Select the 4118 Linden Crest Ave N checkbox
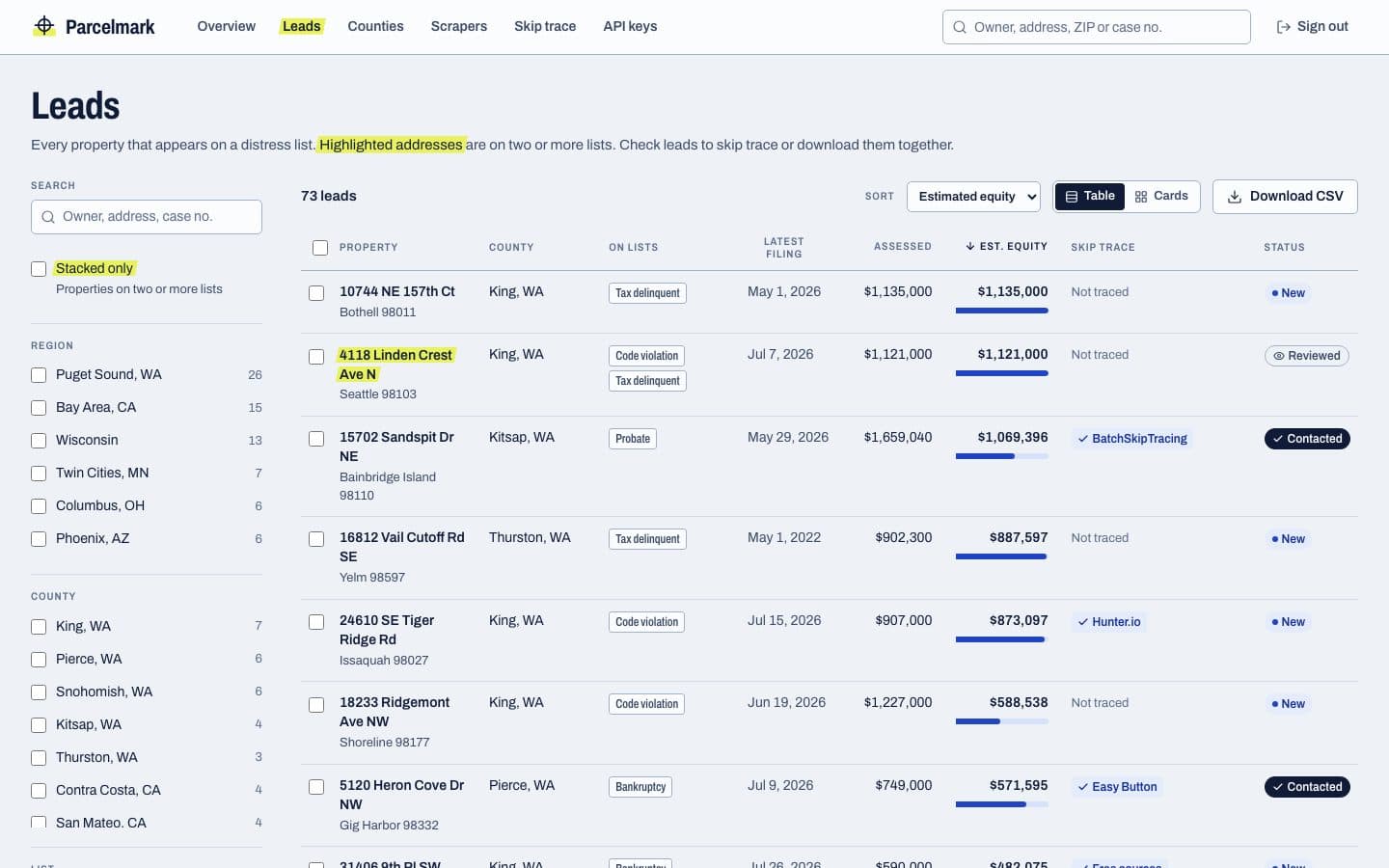This screenshot has height=868, width=1389. coord(316,357)
